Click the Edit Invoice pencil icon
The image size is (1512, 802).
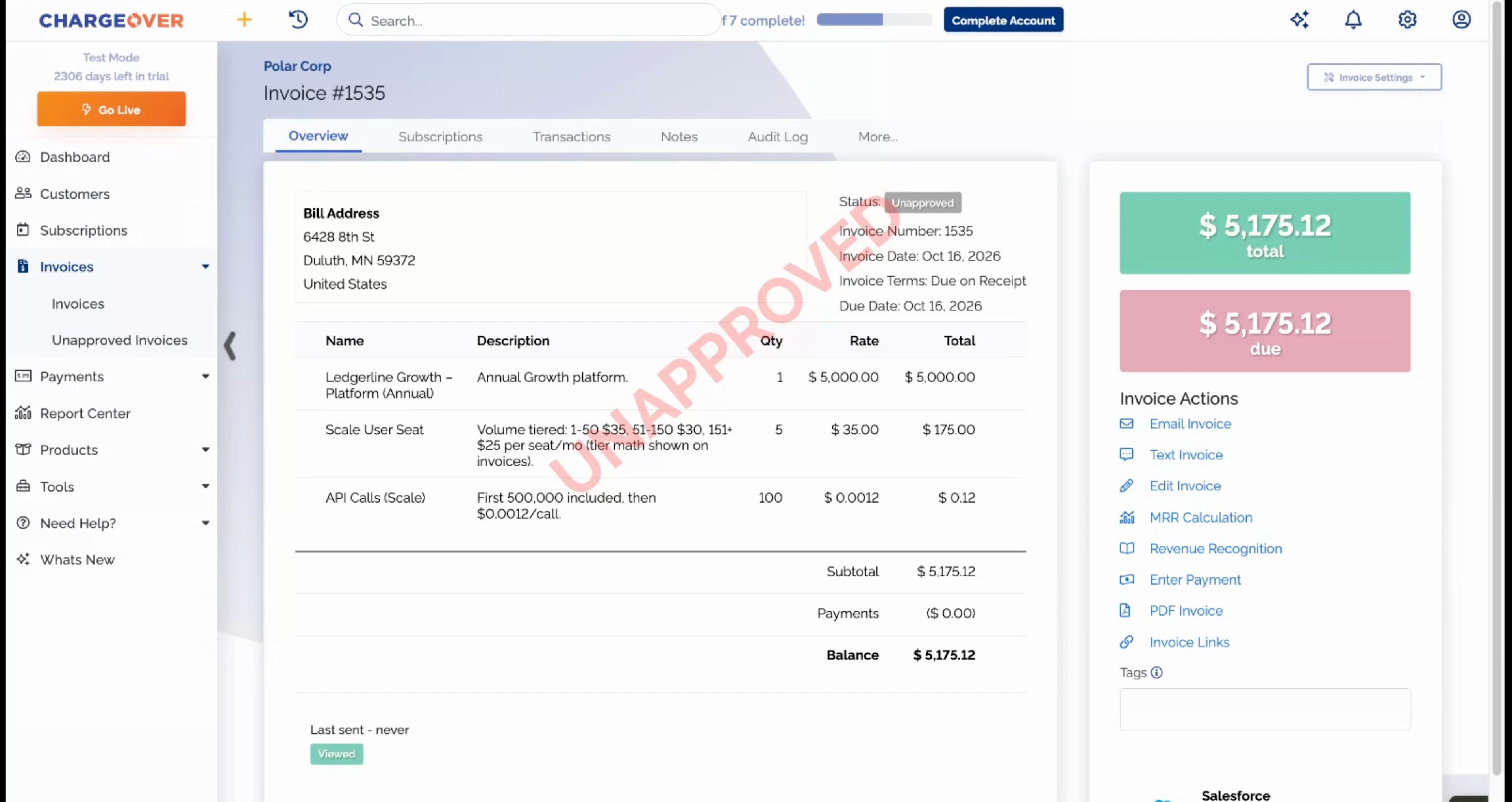[1127, 486]
